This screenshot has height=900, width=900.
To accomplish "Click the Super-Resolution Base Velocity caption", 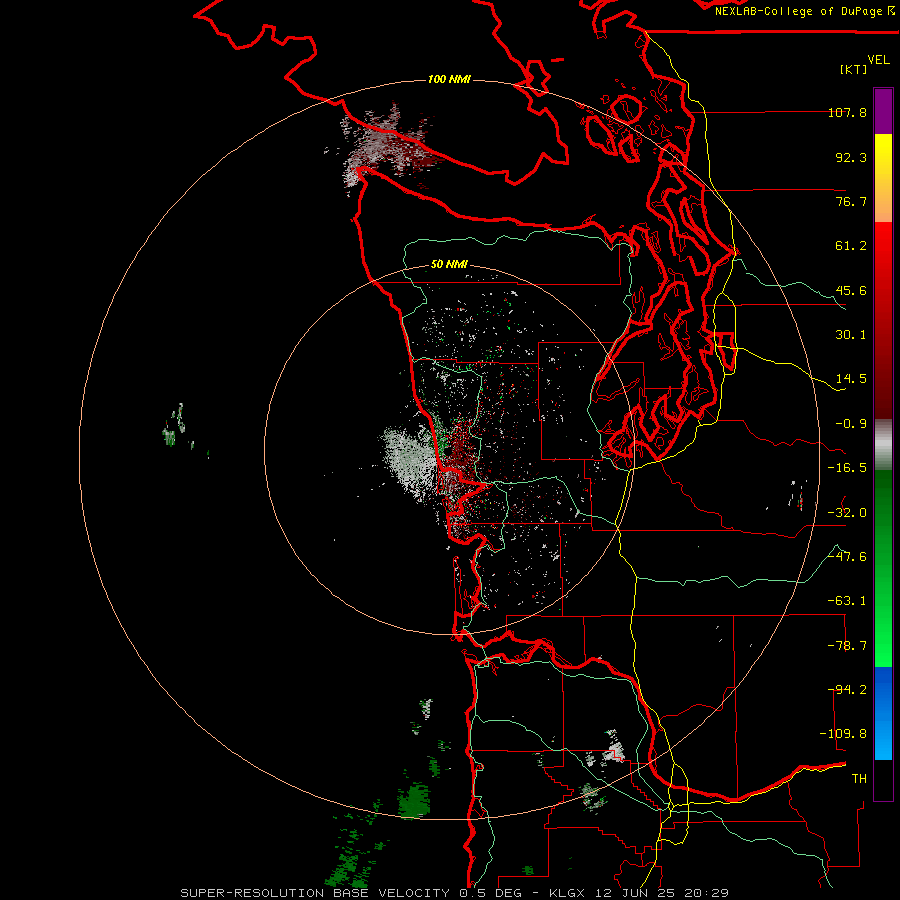I will 455,893.
